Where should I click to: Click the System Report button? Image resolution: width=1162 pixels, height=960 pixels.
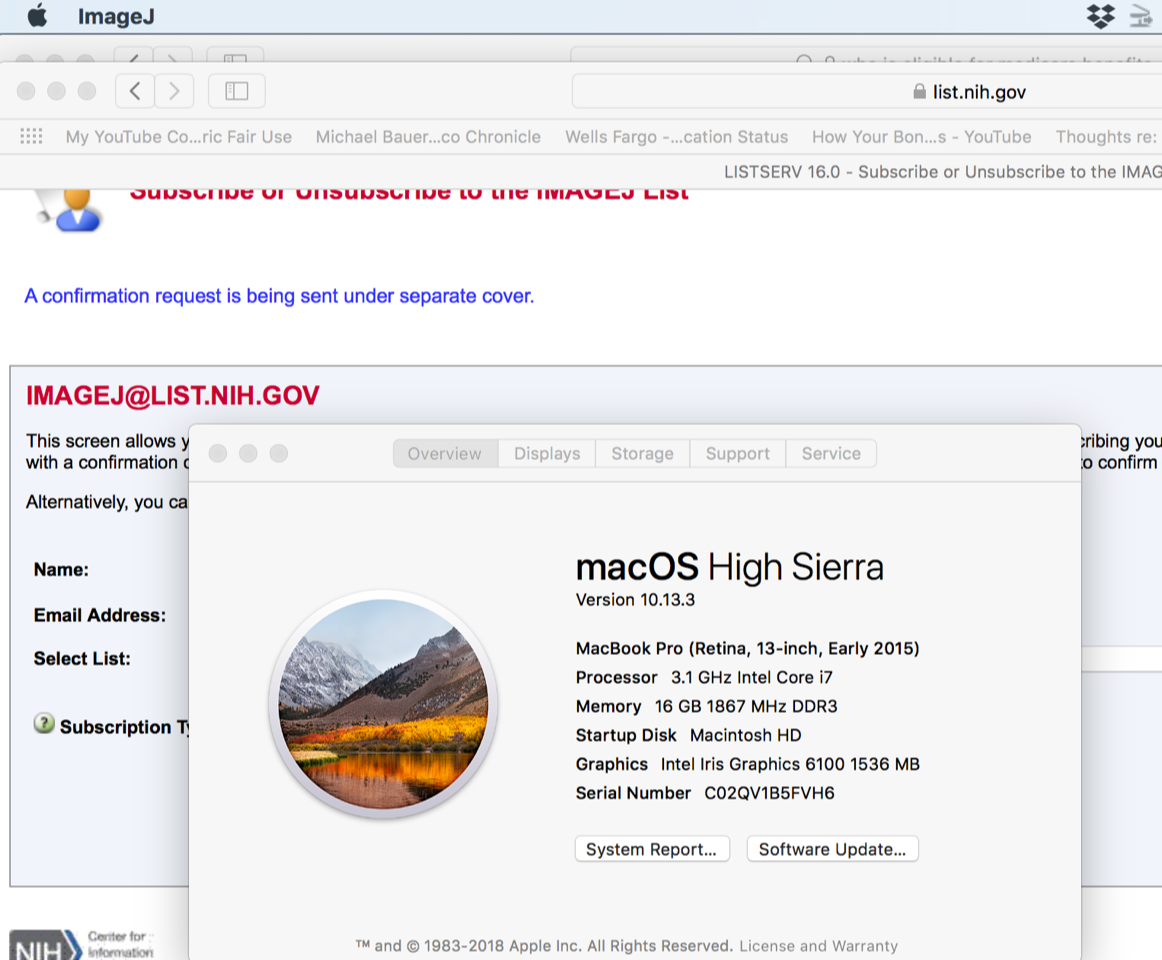tap(652, 849)
